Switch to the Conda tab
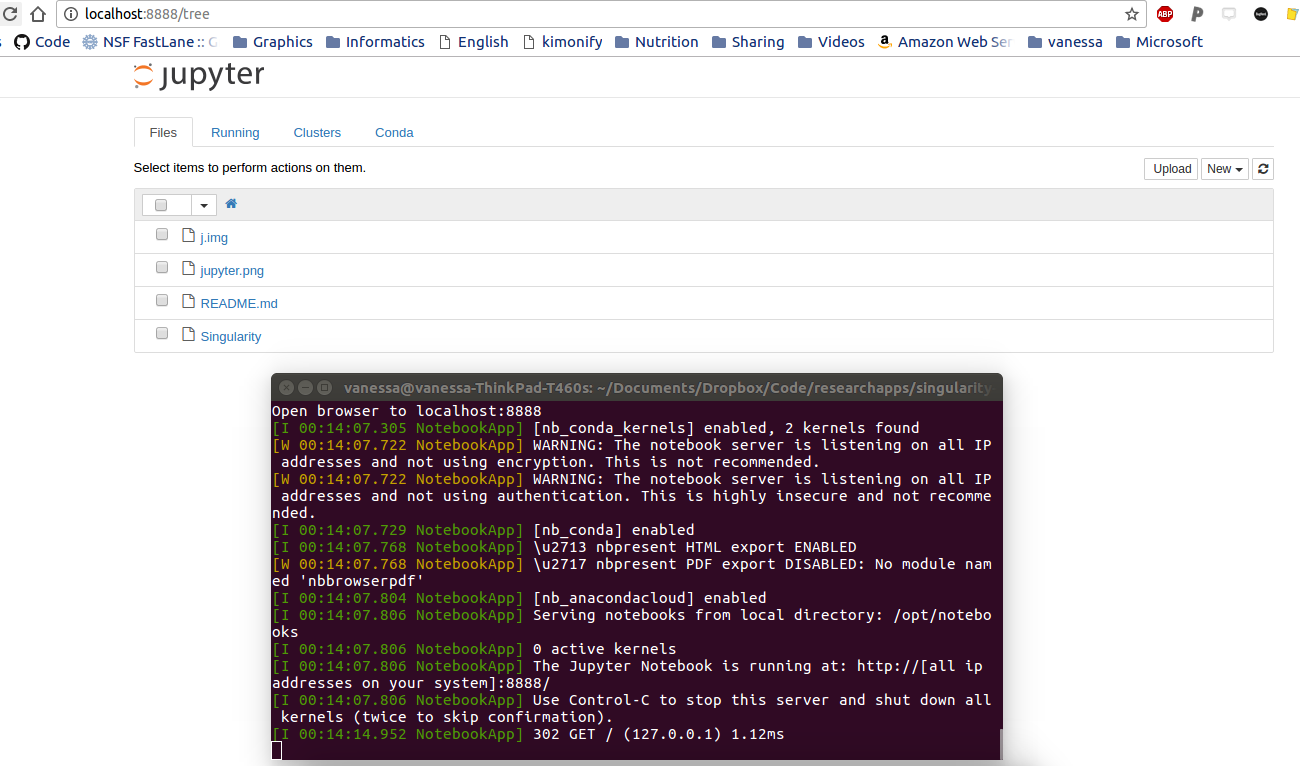The width and height of the screenshot is (1300, 766). [x=394, y=132]
